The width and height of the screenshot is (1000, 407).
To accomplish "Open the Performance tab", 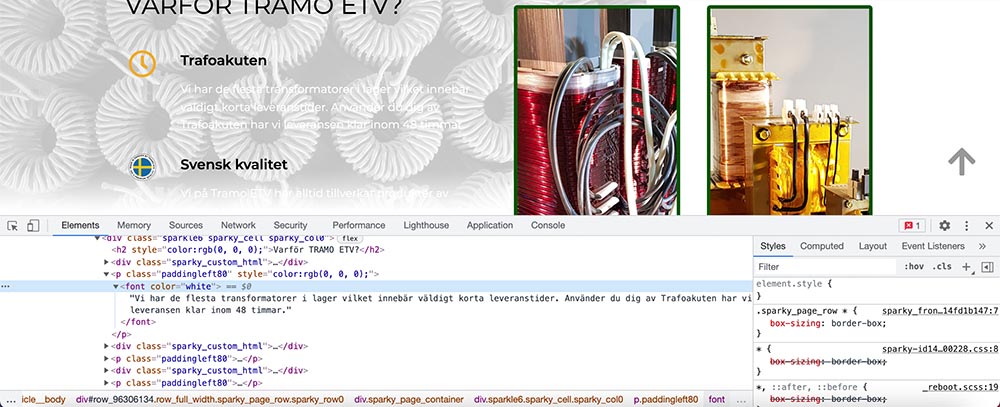I will pyautogui.click(x=358, y=225).
